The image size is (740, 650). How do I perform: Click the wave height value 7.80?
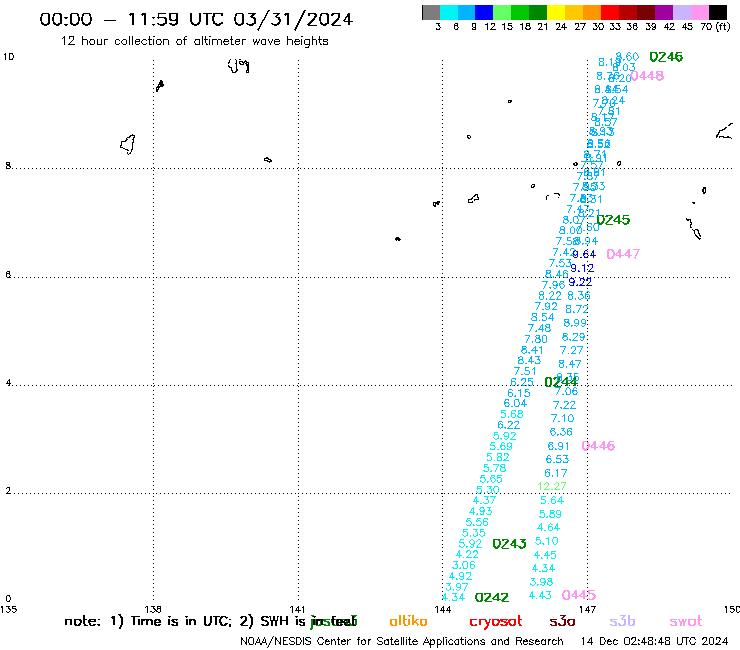click(536, 339)
